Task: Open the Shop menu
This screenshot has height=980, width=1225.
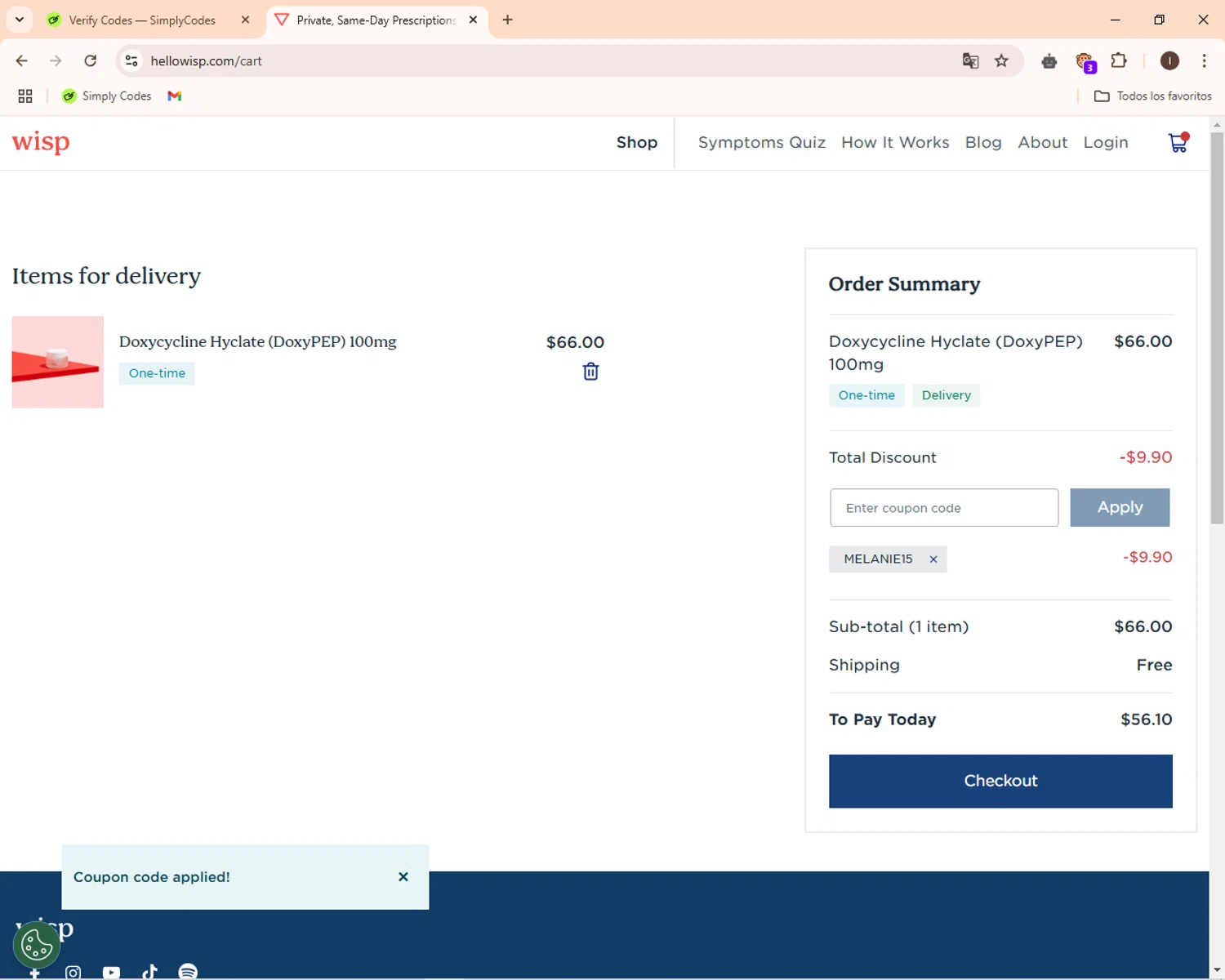Action: (x=637, y=142)
